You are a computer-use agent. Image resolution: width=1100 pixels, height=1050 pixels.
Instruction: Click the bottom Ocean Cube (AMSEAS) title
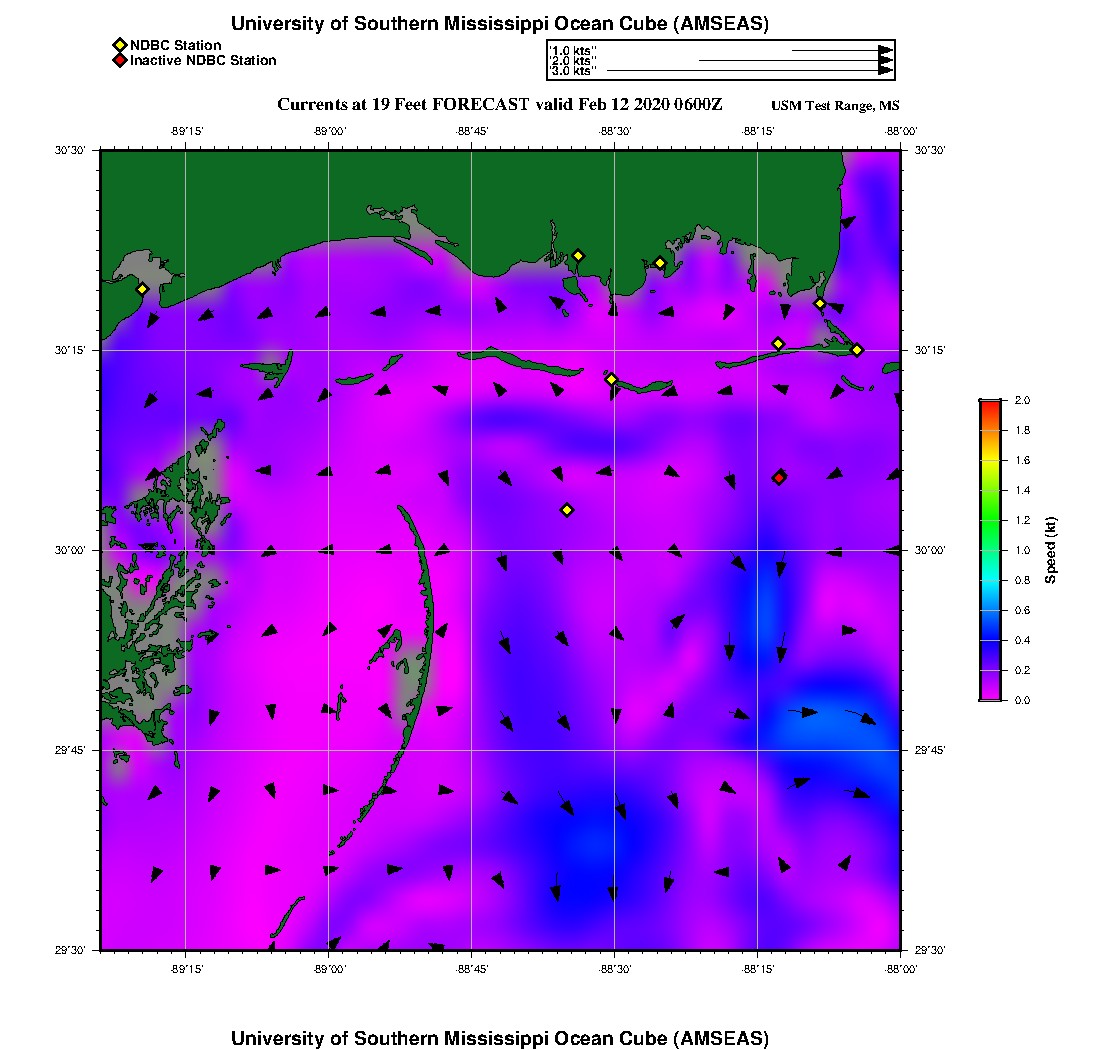(x=500, y=1037)
